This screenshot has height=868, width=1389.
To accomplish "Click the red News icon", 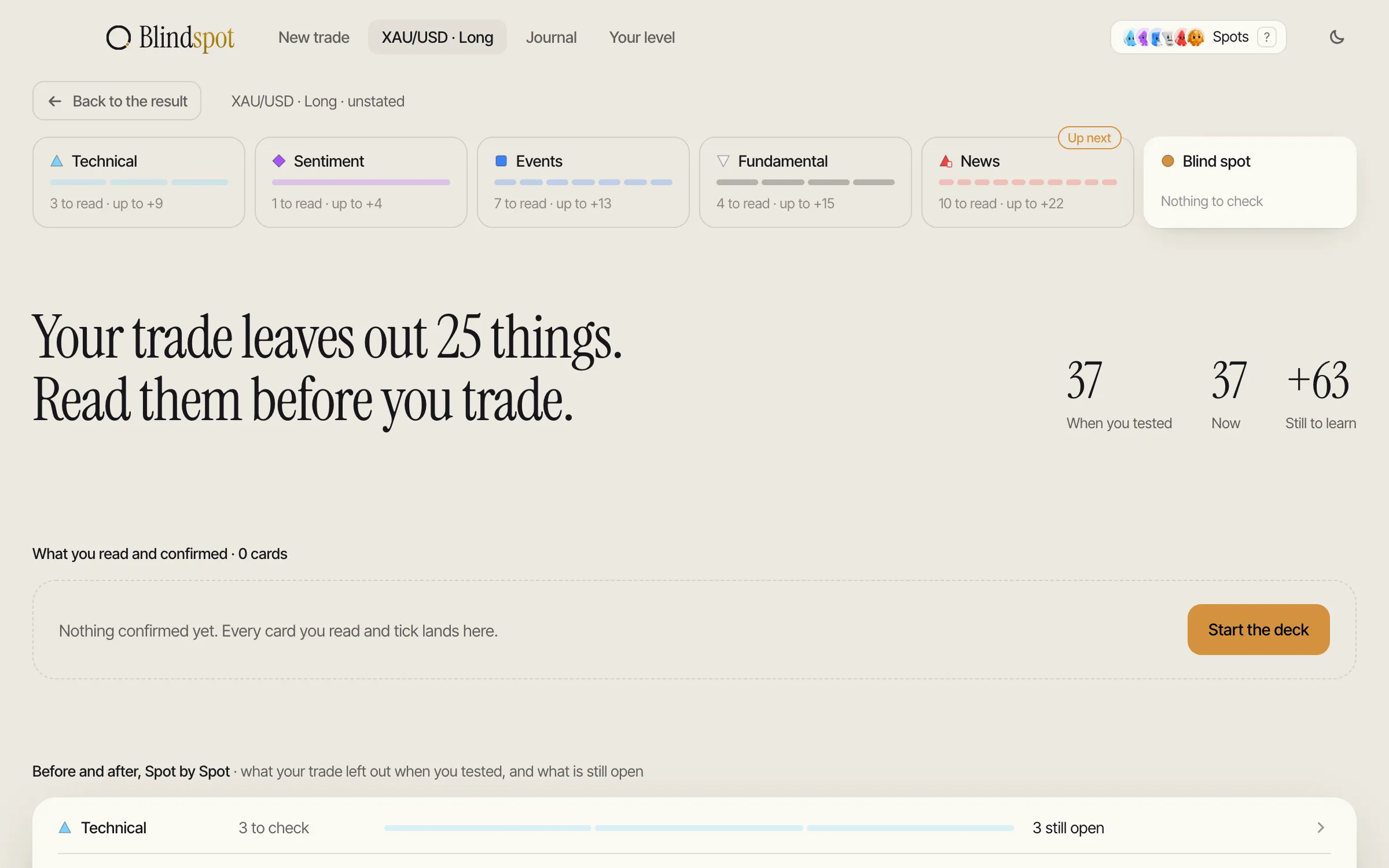I will point(946,161).
